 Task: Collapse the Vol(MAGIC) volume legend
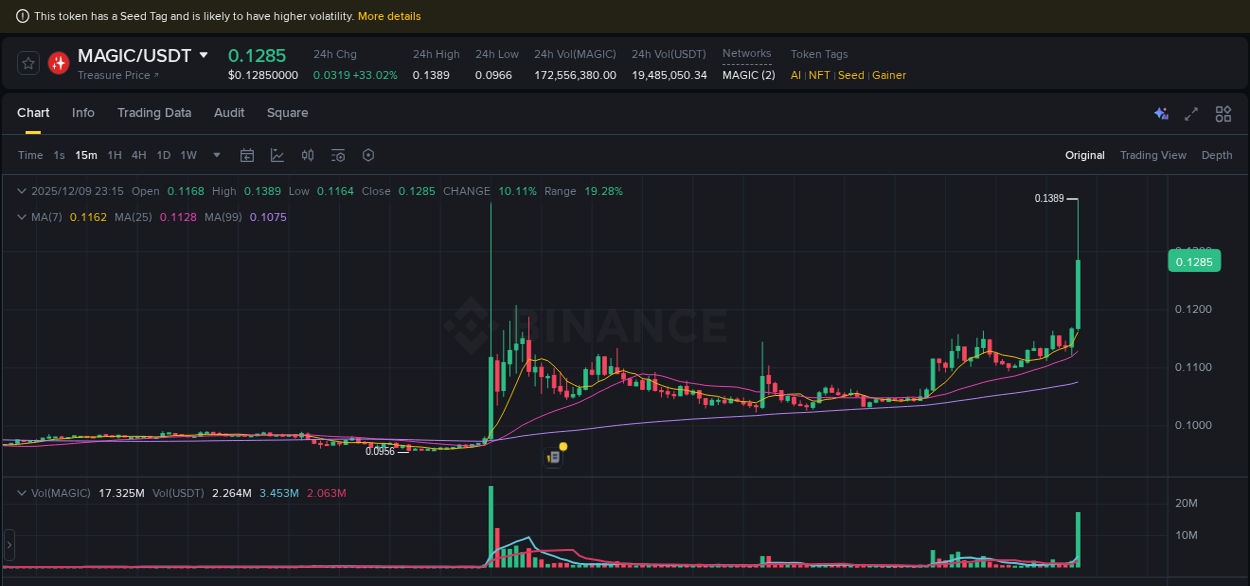coord(21,493)
